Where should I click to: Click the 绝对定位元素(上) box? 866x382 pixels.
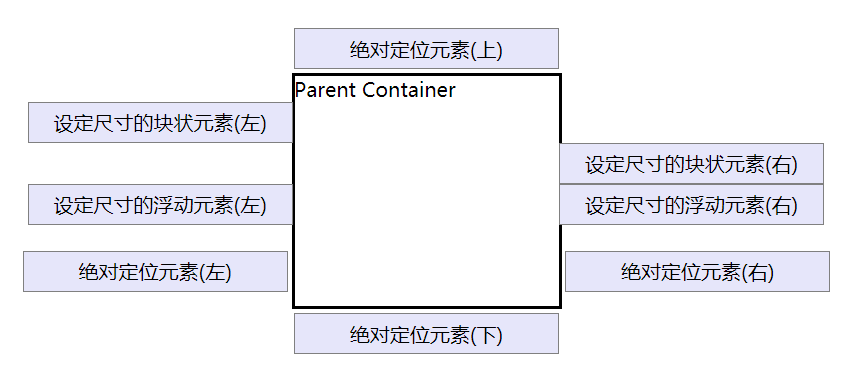(x=426, y=49)
